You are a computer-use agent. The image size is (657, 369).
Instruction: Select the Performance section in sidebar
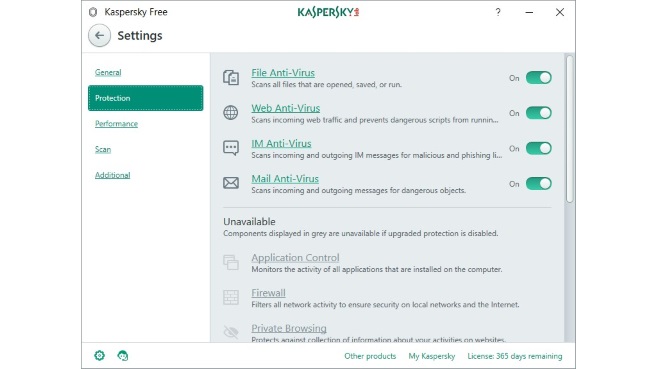click(116, 124)
